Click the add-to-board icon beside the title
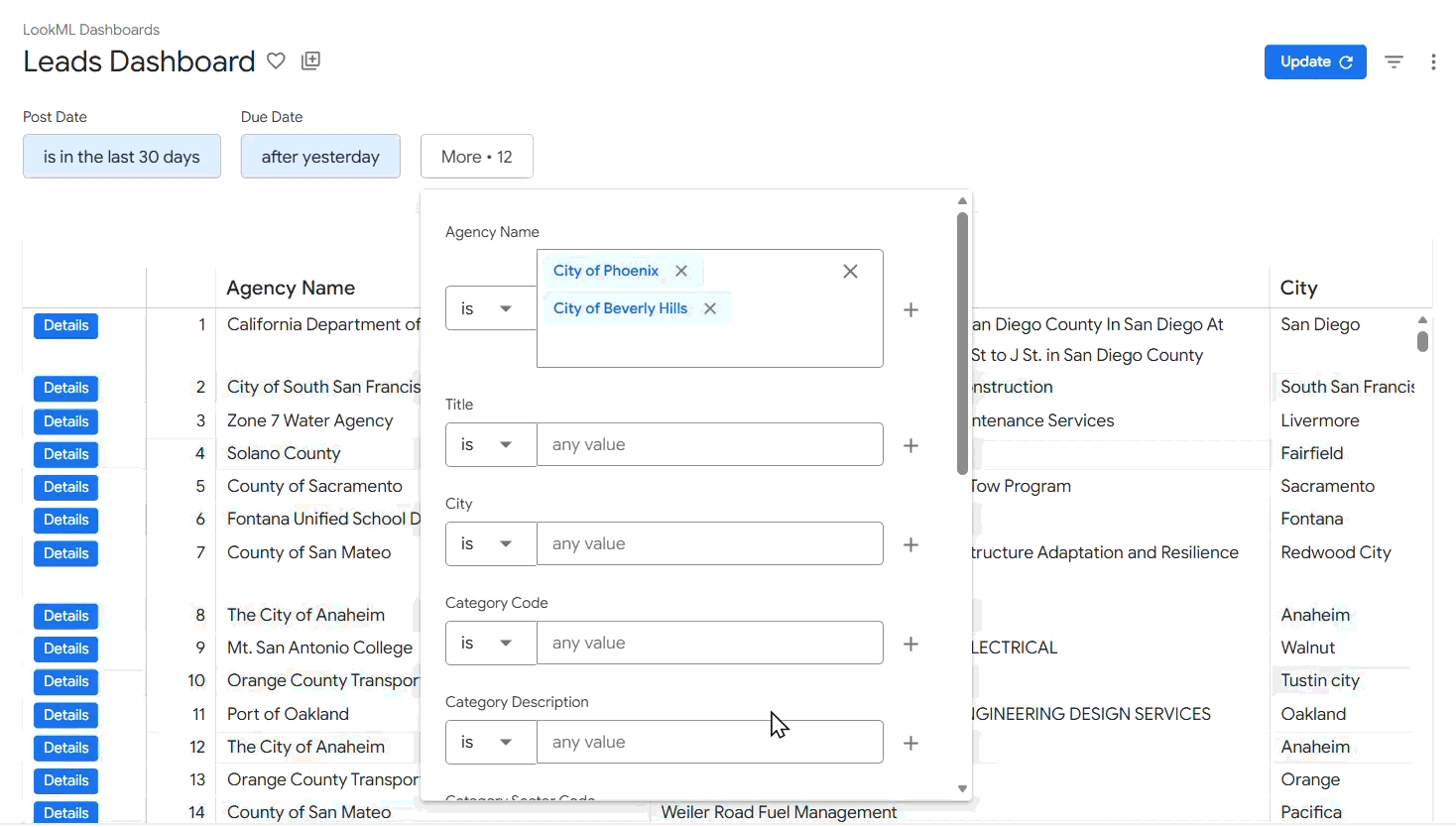Viewport: 1456px width, 827px height. (310, 61)
